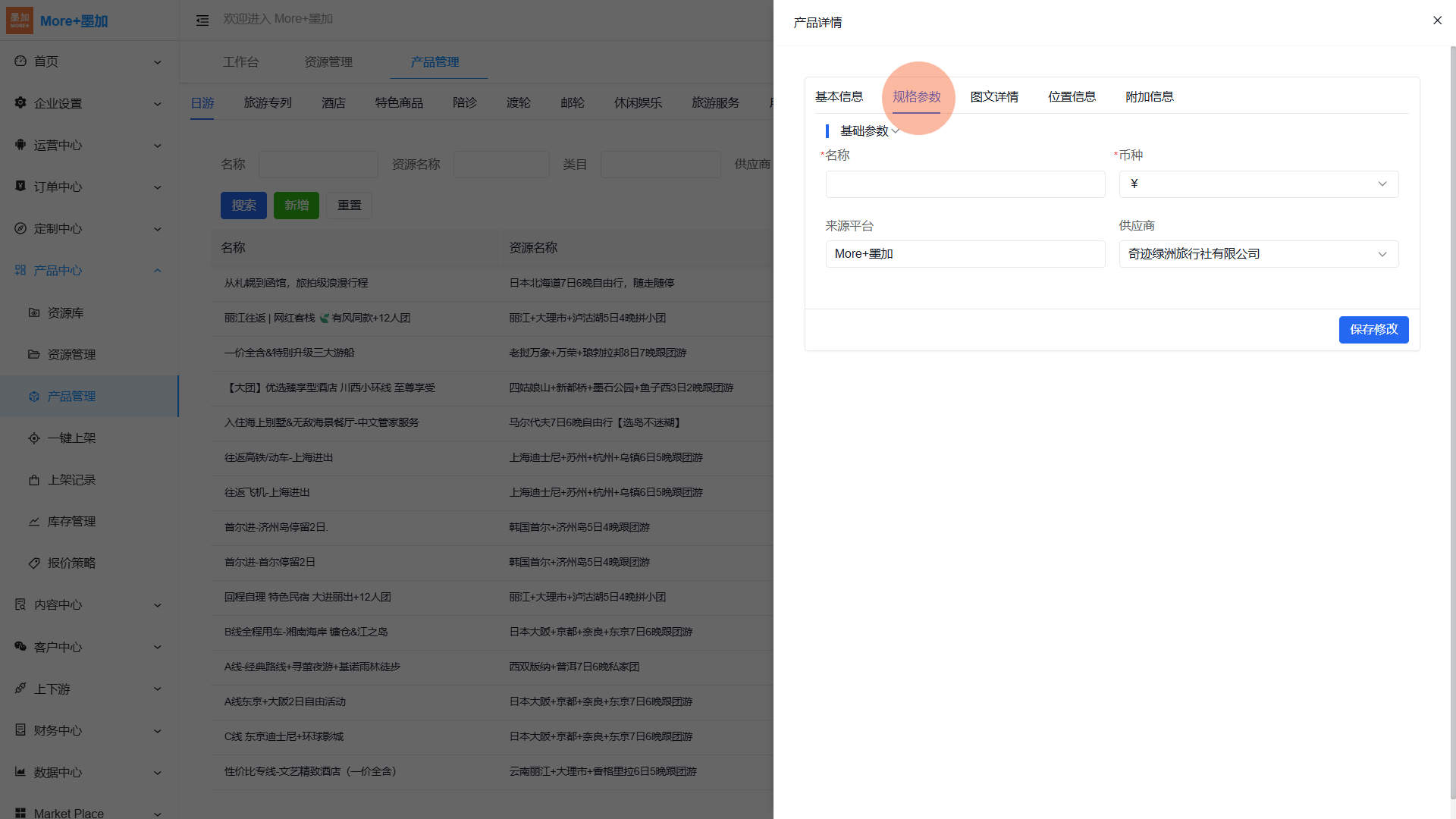
Task: Click the More+墨加 logo icon
Action: coord(20,20)
